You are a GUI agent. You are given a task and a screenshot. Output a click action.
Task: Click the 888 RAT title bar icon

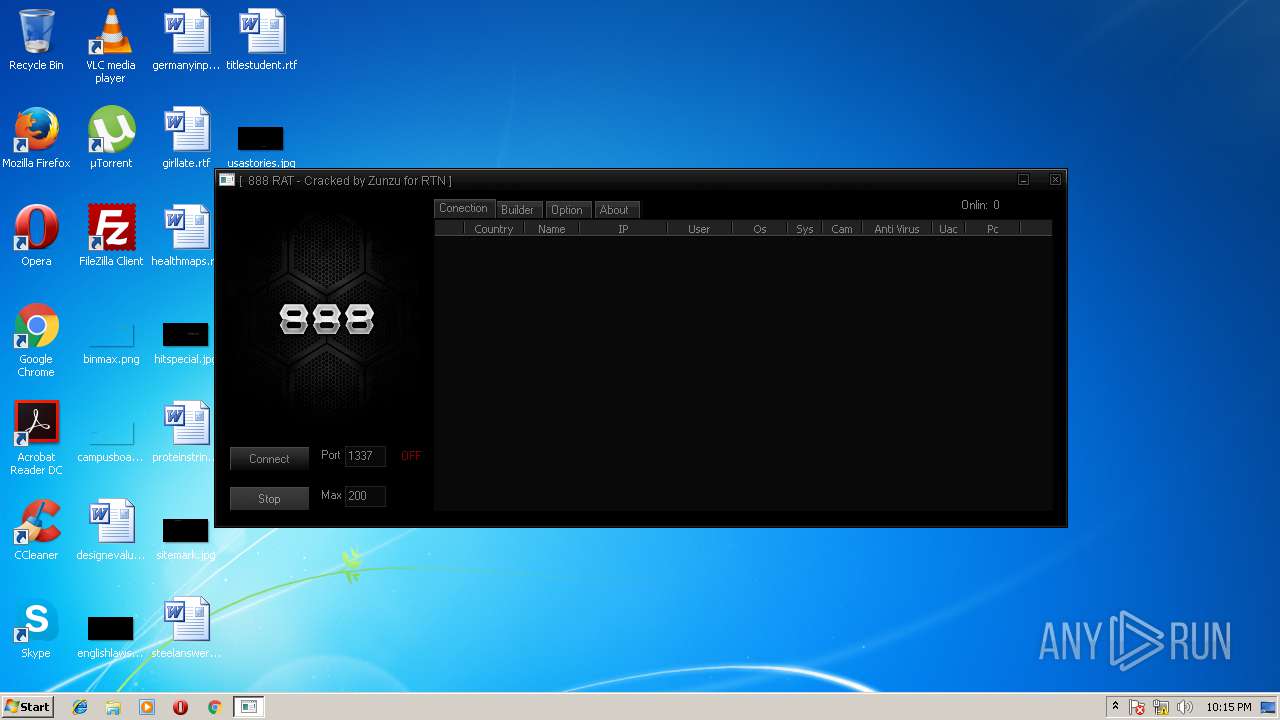(227, 180)
